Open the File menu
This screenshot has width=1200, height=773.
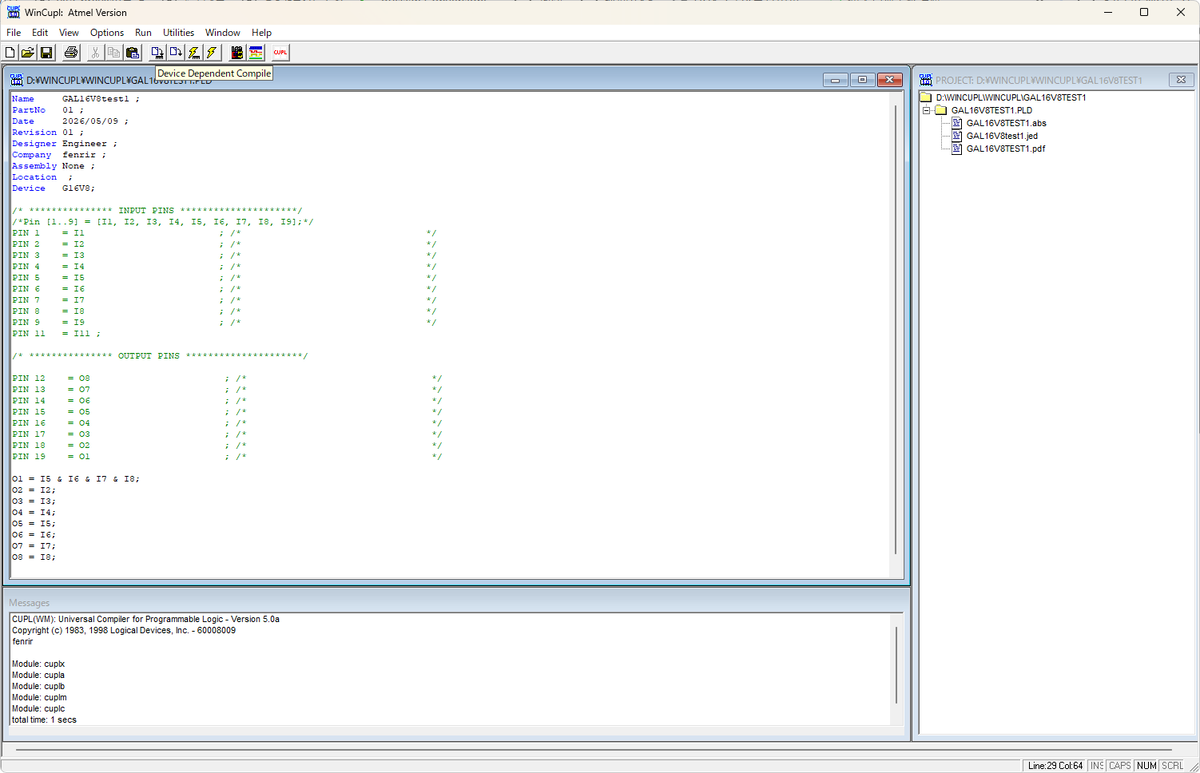14,33
